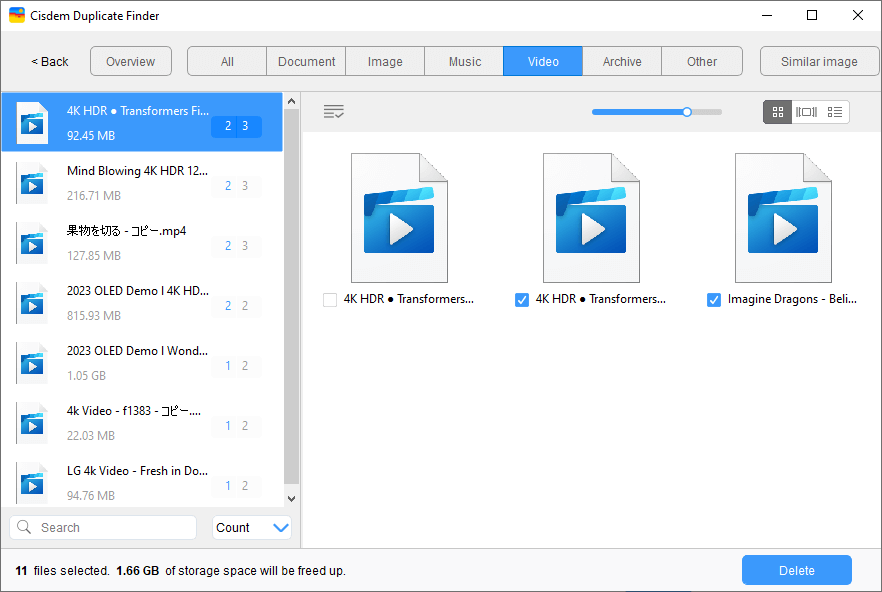Switch to the All tab
Screen dimensions: 882x592
(x=227, y=61)
